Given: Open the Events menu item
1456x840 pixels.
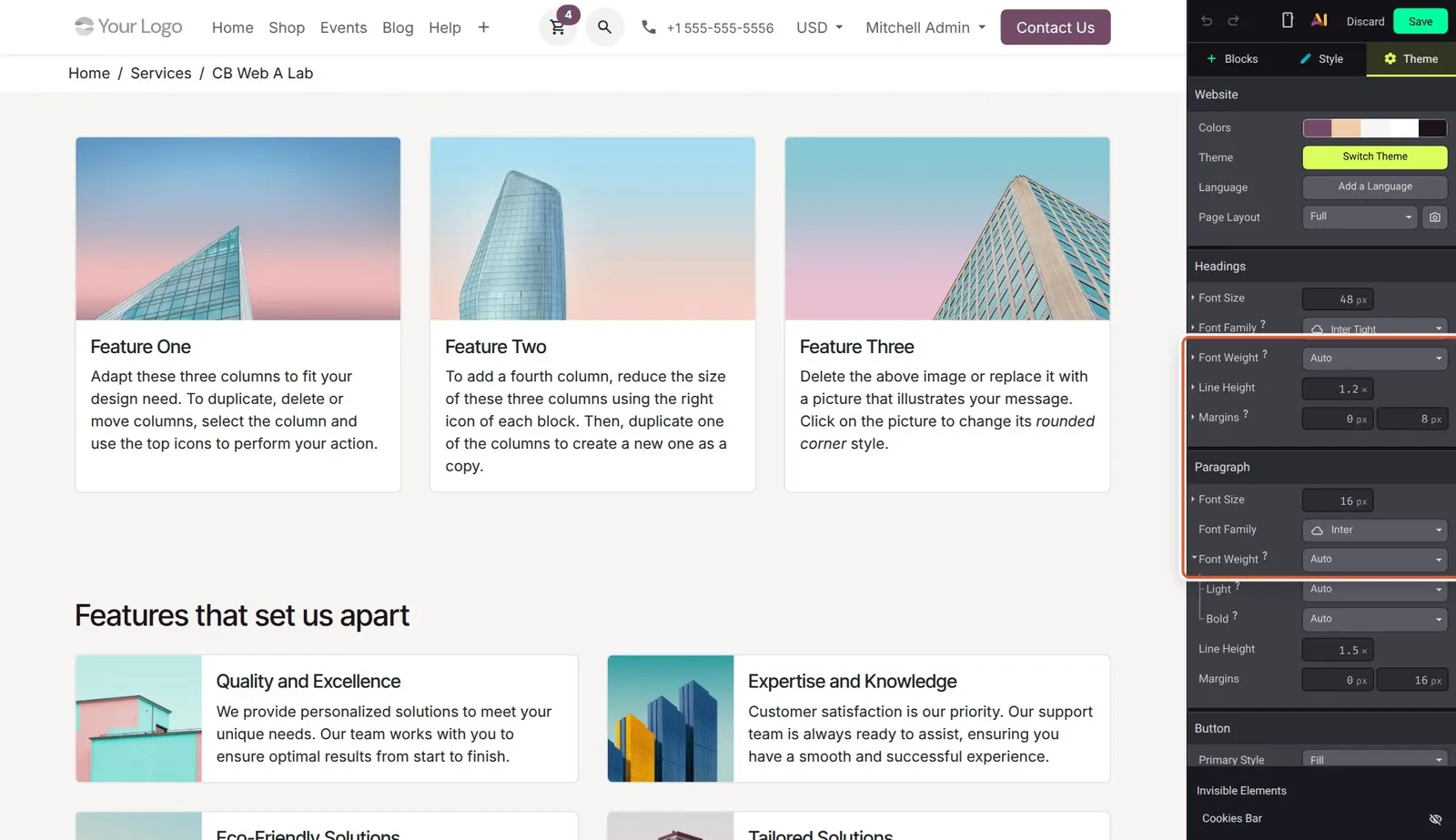Looking at the screenshot, I should [343, 27].
